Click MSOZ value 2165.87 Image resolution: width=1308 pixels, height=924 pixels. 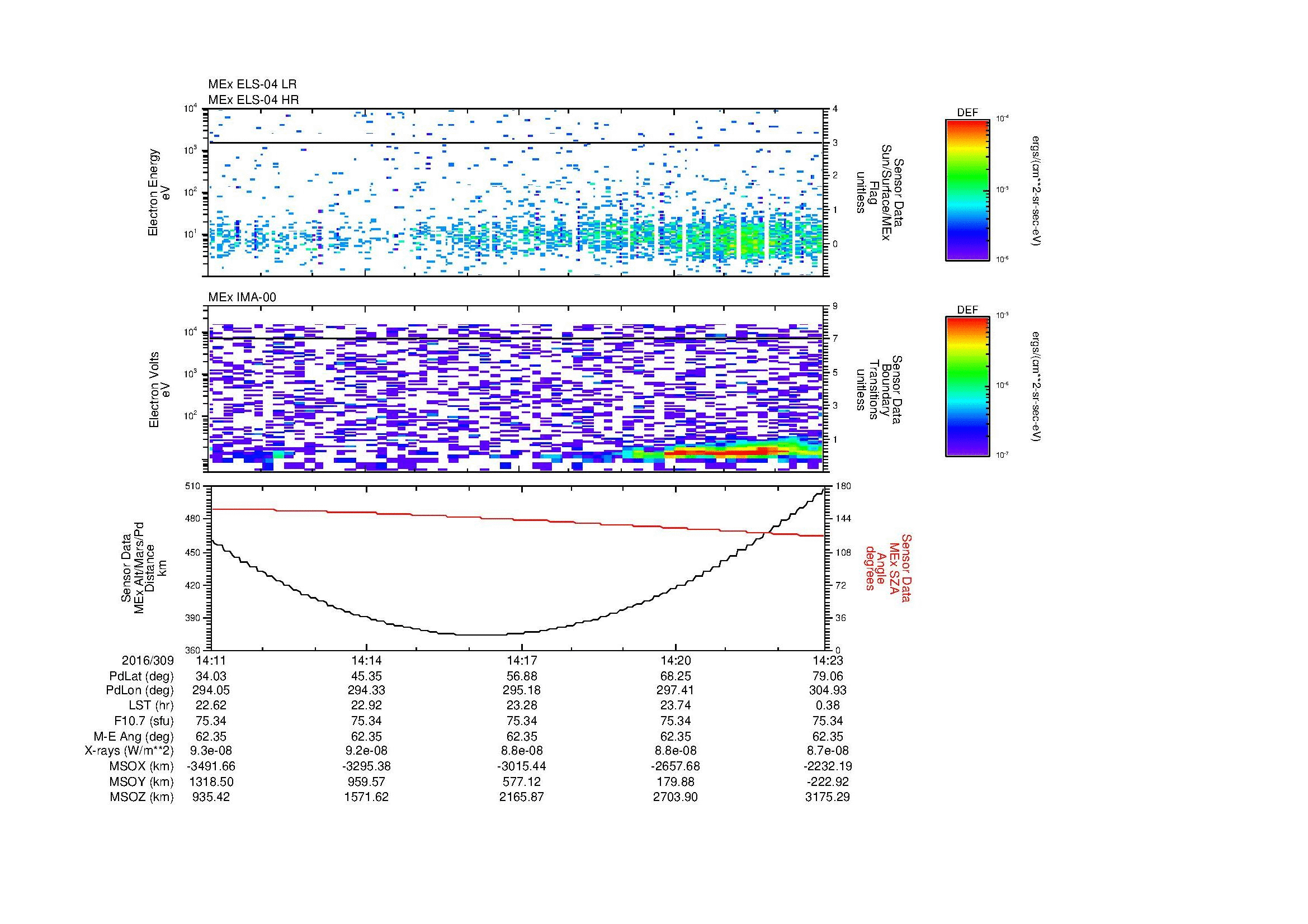521,797
